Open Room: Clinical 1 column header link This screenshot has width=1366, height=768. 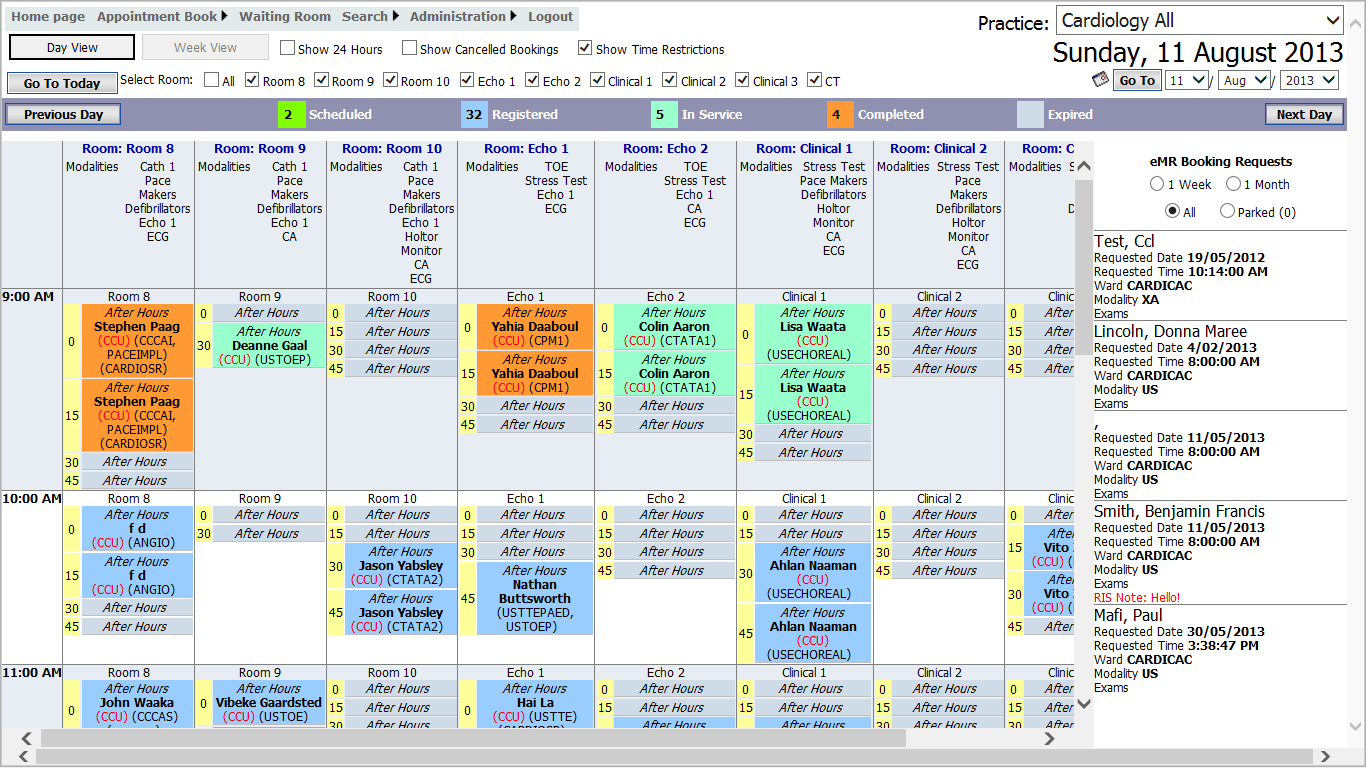[x=804, y=148]
